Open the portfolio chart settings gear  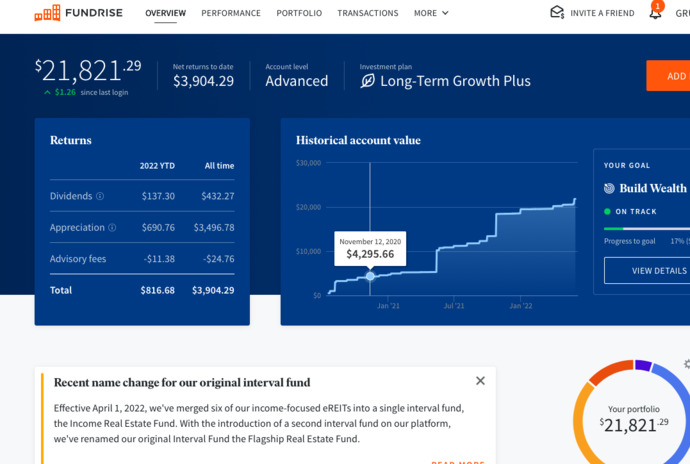[x=687, y=364]
